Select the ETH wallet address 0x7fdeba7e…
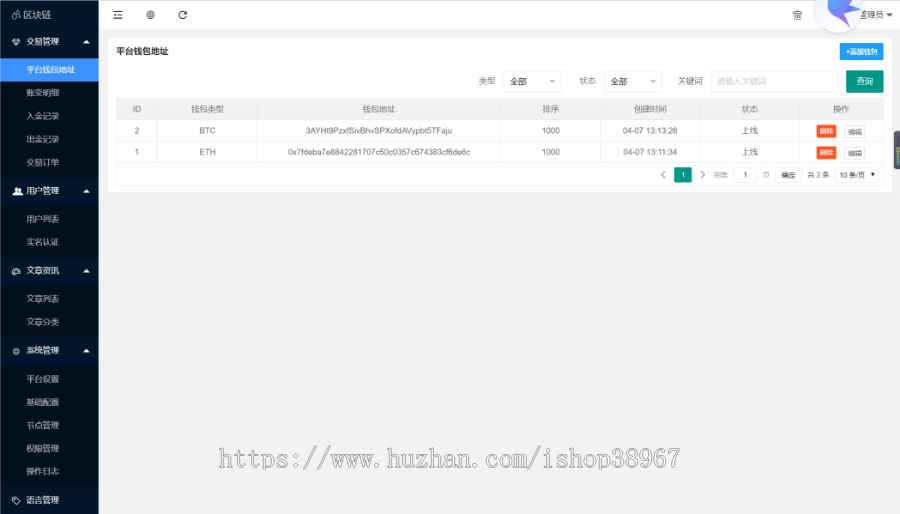 [379, 152]
